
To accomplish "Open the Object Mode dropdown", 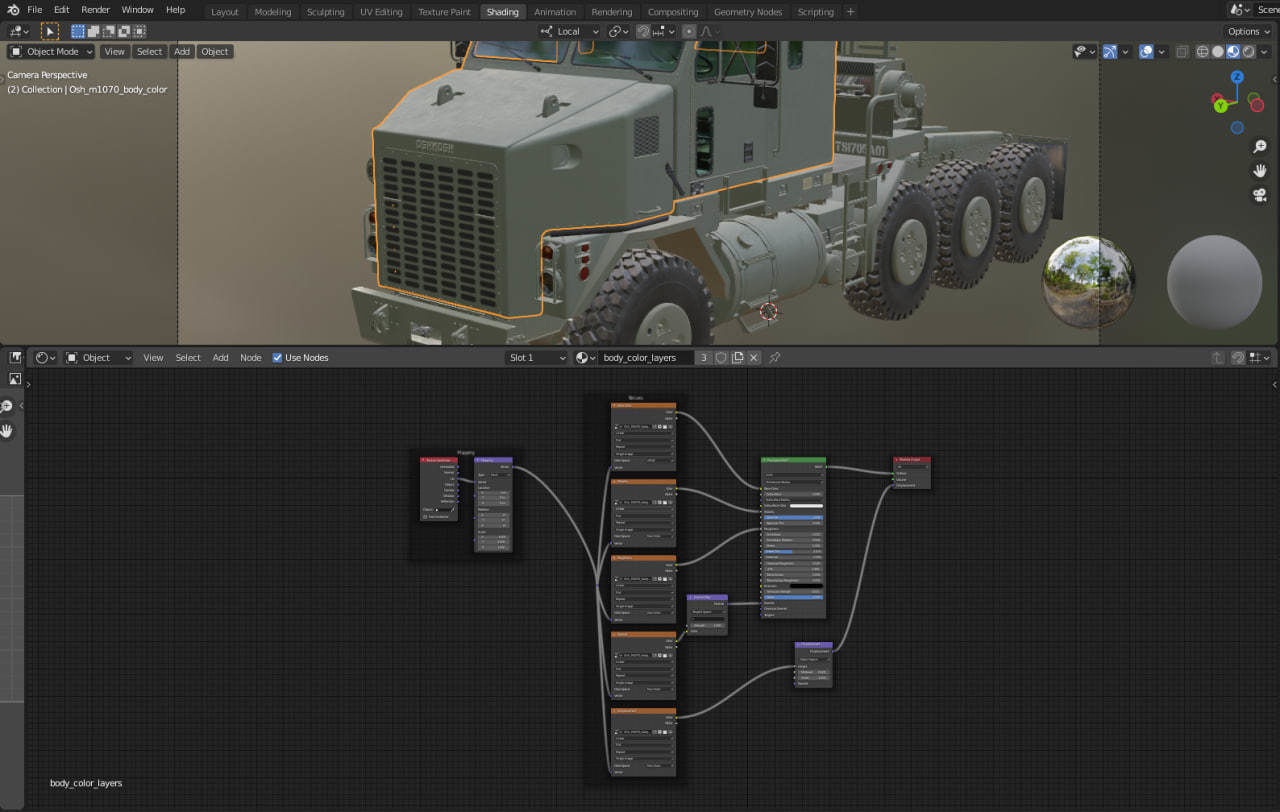I will coord(51,51).
